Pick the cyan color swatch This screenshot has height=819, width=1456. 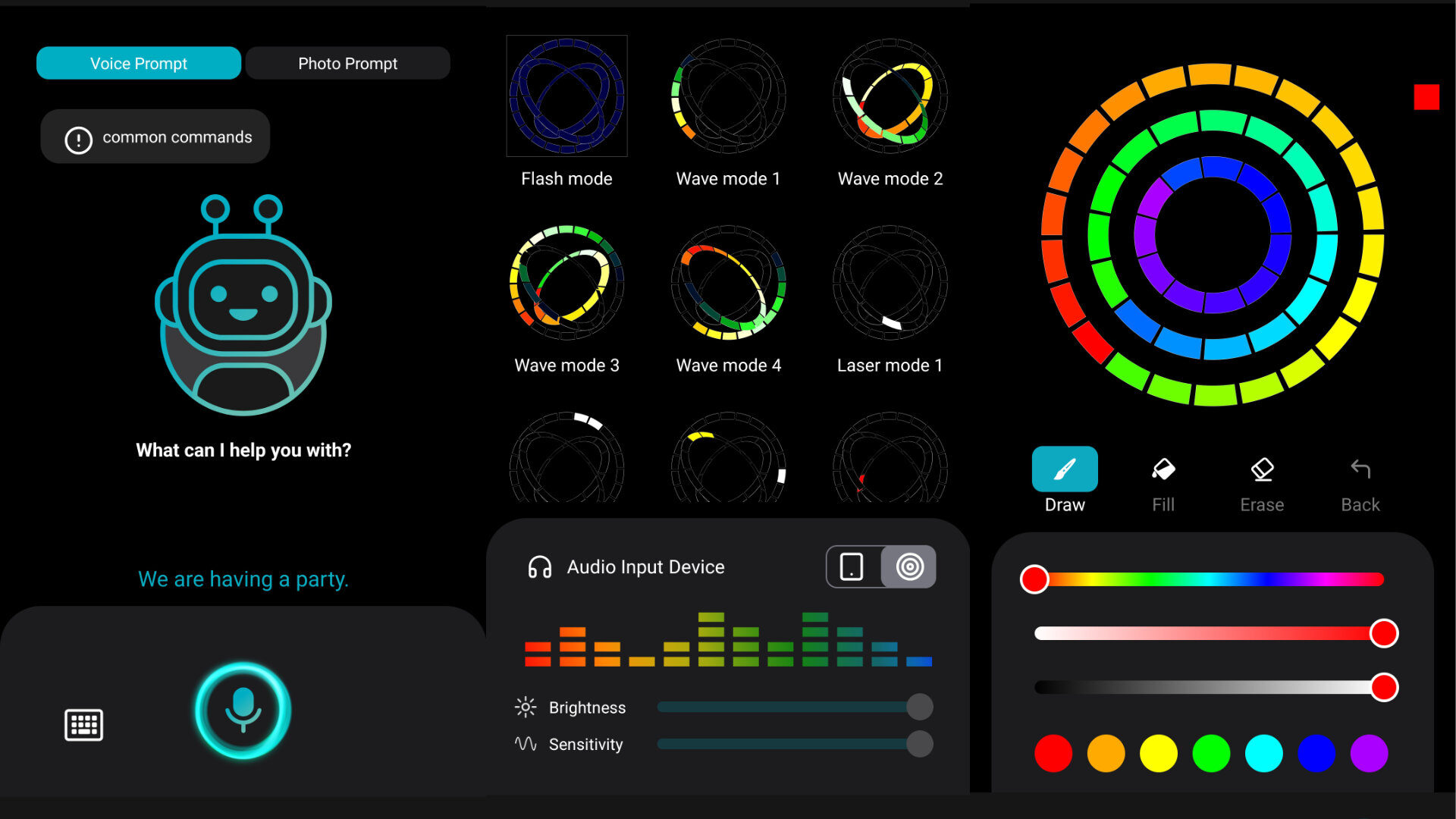pos(1263,753)
